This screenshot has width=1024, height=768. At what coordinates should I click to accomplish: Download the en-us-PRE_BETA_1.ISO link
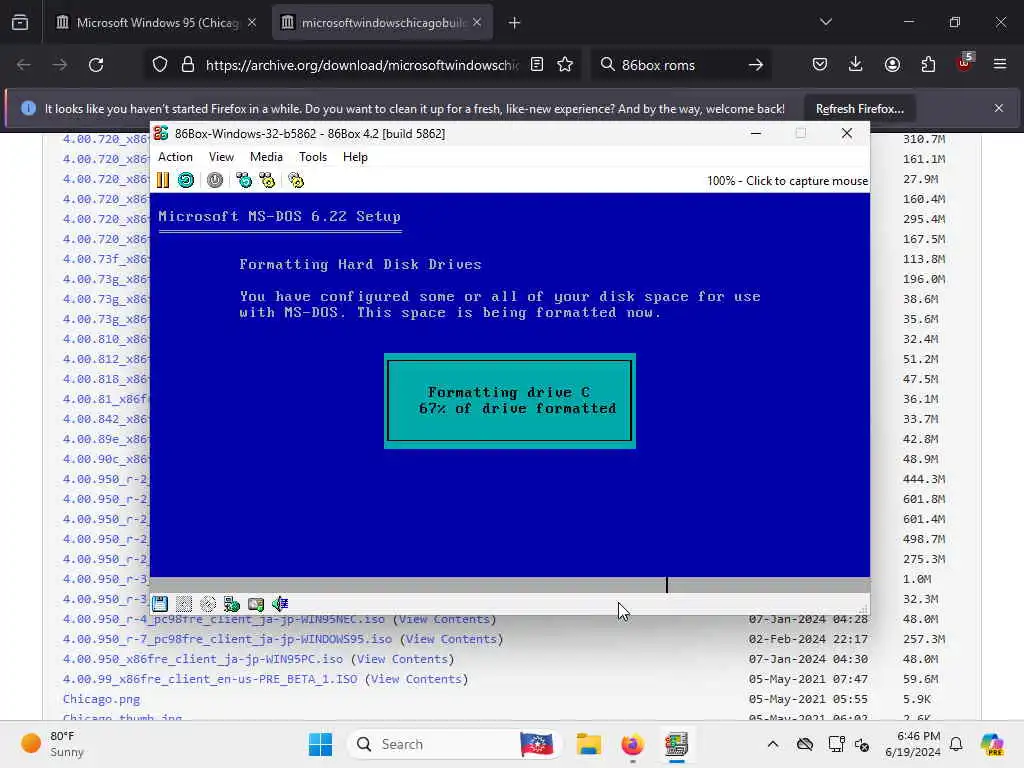[210, 679]
